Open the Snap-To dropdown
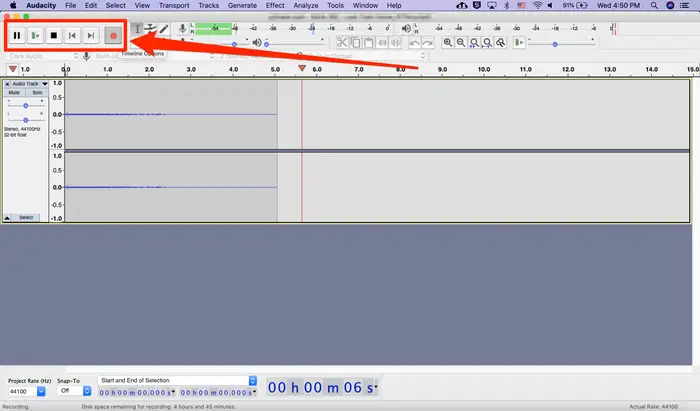 87,391
